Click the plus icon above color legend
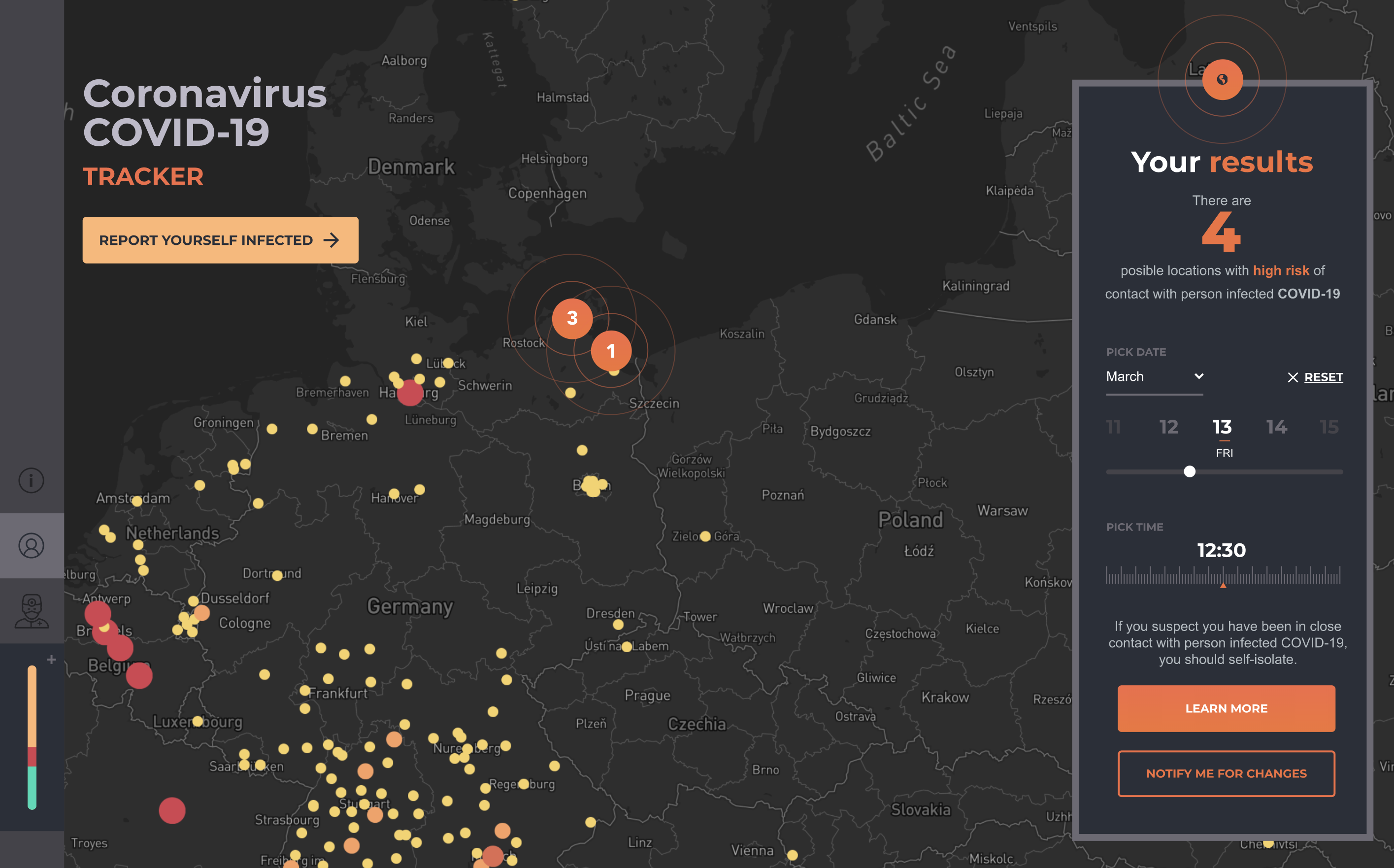 [51, 660]
